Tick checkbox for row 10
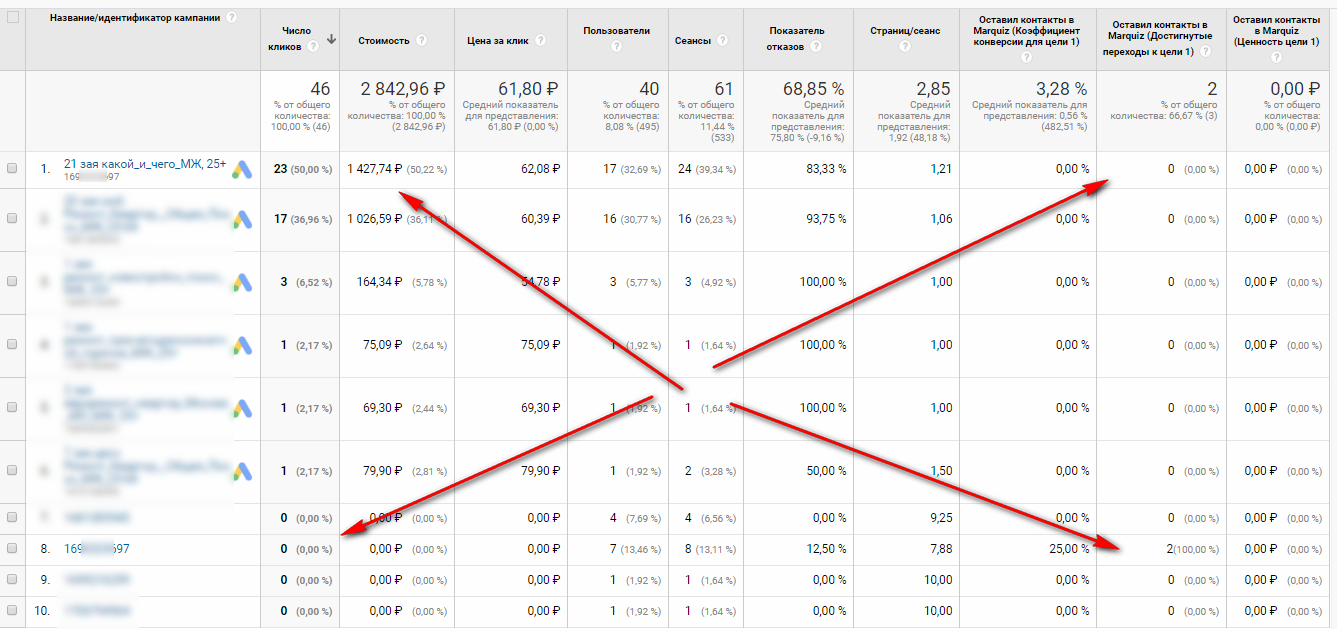 12,611
